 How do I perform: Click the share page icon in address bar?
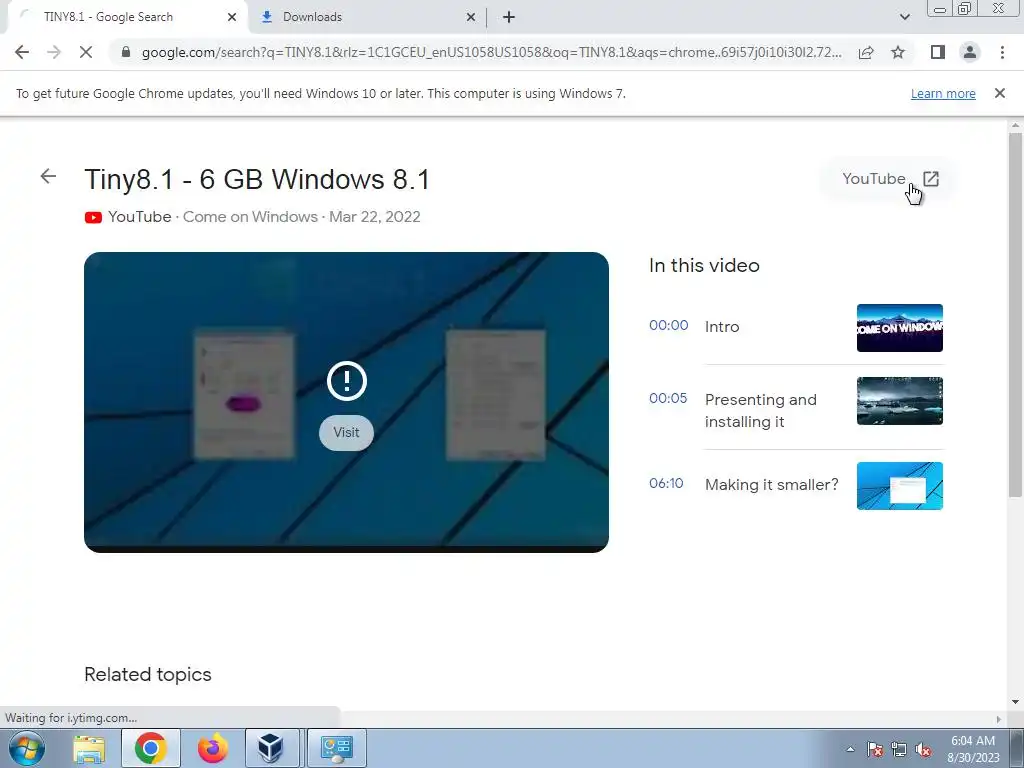pyautogui.click(x=866, y=52)
